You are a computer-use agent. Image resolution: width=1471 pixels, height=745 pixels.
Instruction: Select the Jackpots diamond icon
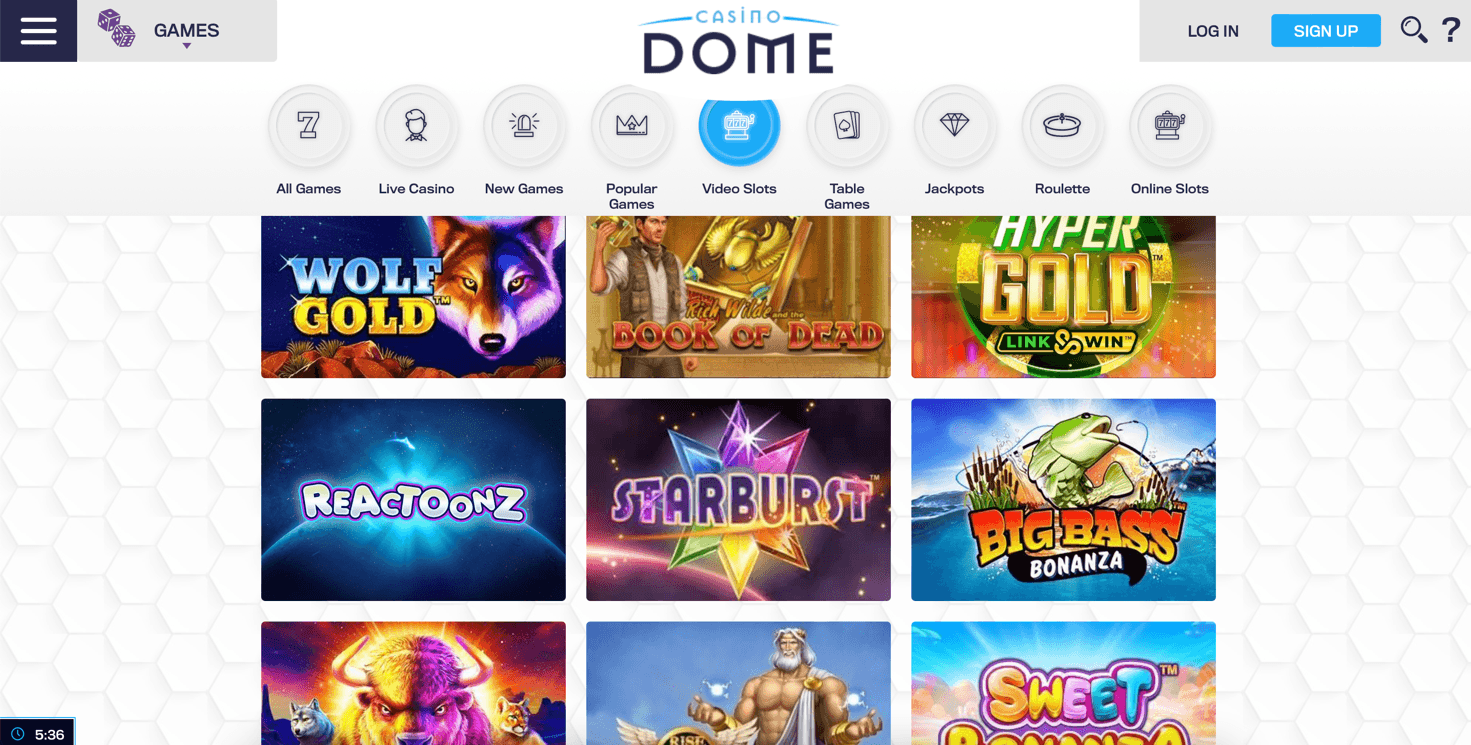click(955, 125)
